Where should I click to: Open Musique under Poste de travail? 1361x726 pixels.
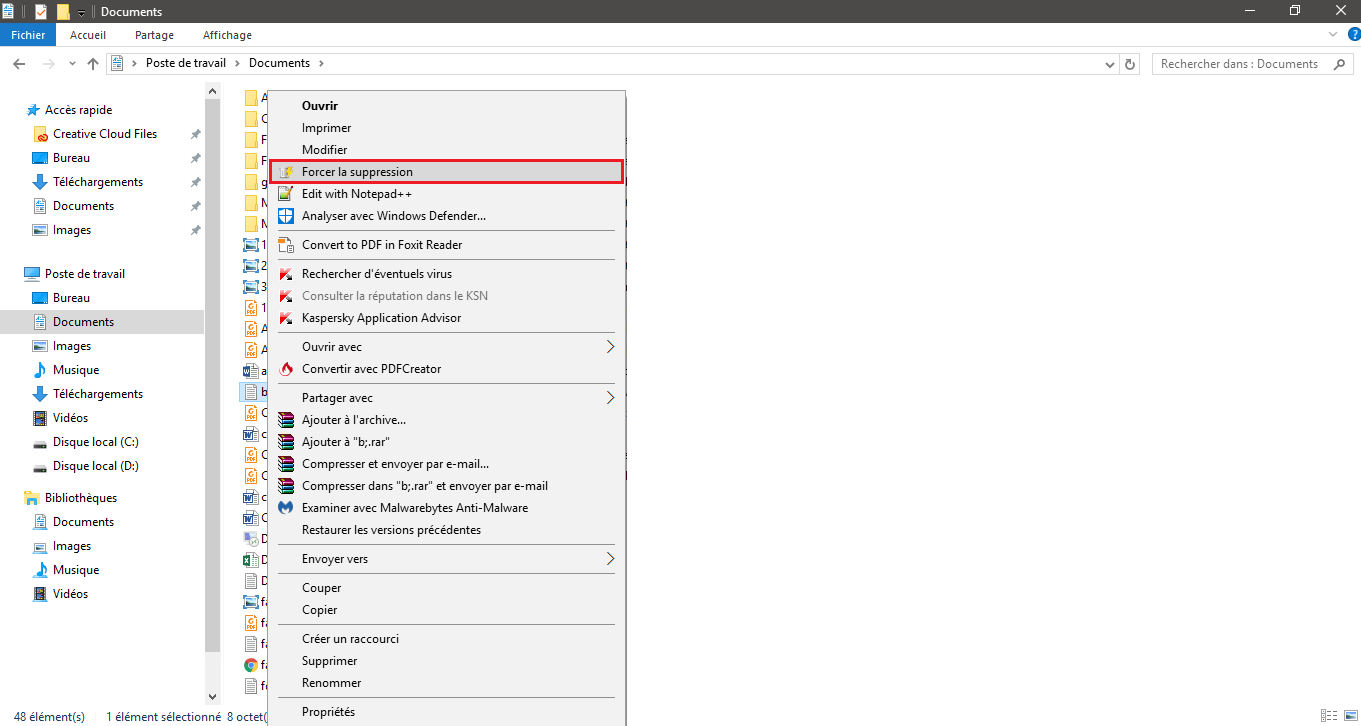[x=75, y=370]
